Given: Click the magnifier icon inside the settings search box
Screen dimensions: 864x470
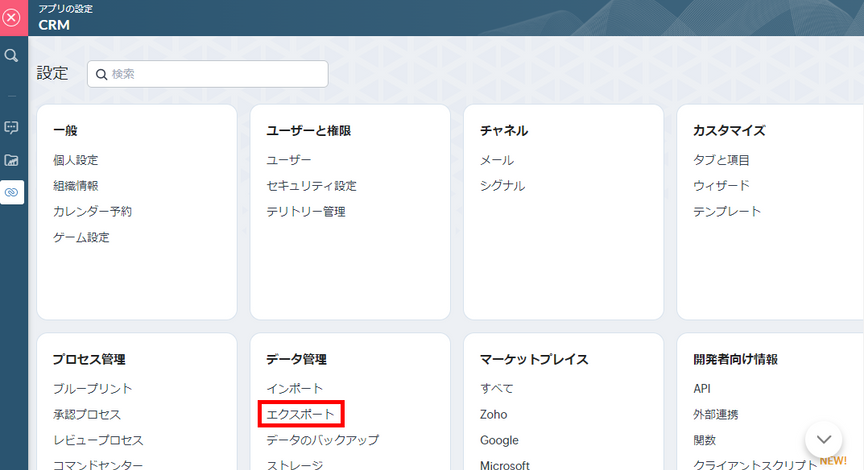Looking at the screenshot, I should pos(101,74).
